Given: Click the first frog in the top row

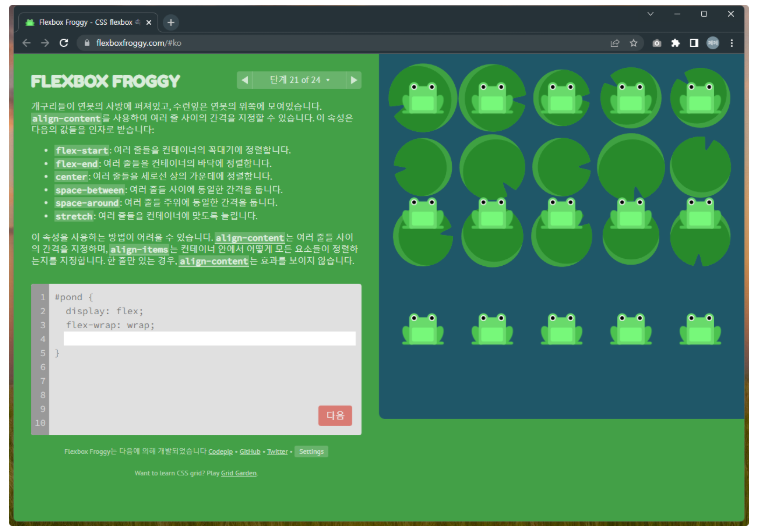Looking at the screenshot, I should coord(423,97).
